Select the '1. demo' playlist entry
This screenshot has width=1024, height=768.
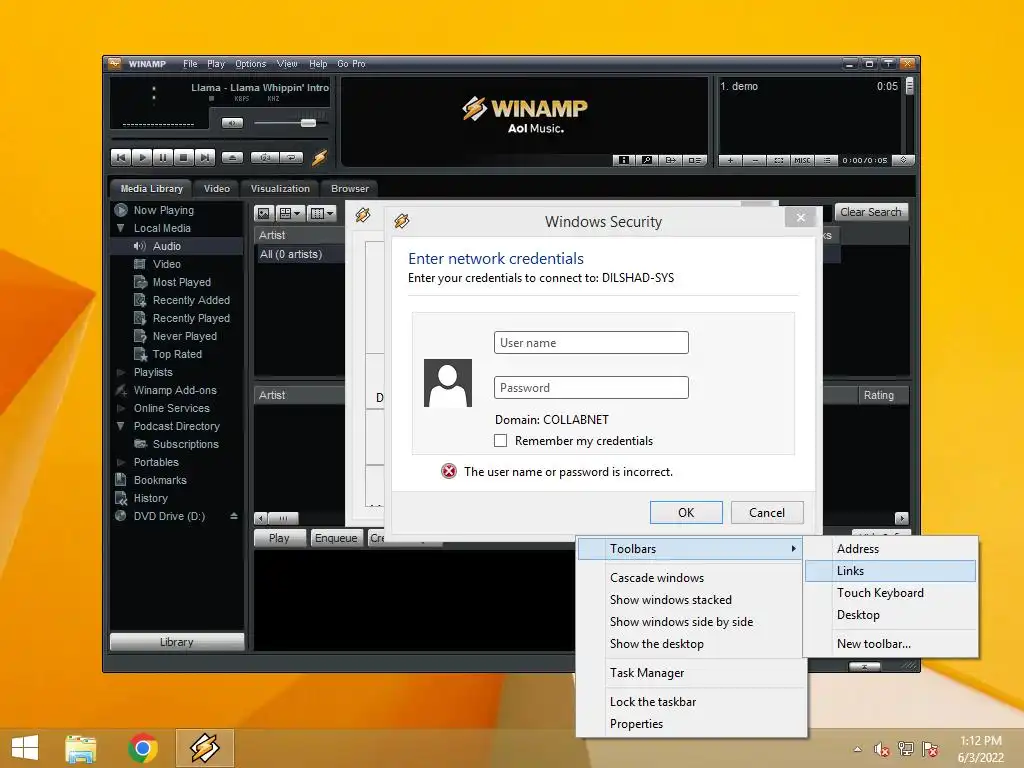(x=809, y=86)
